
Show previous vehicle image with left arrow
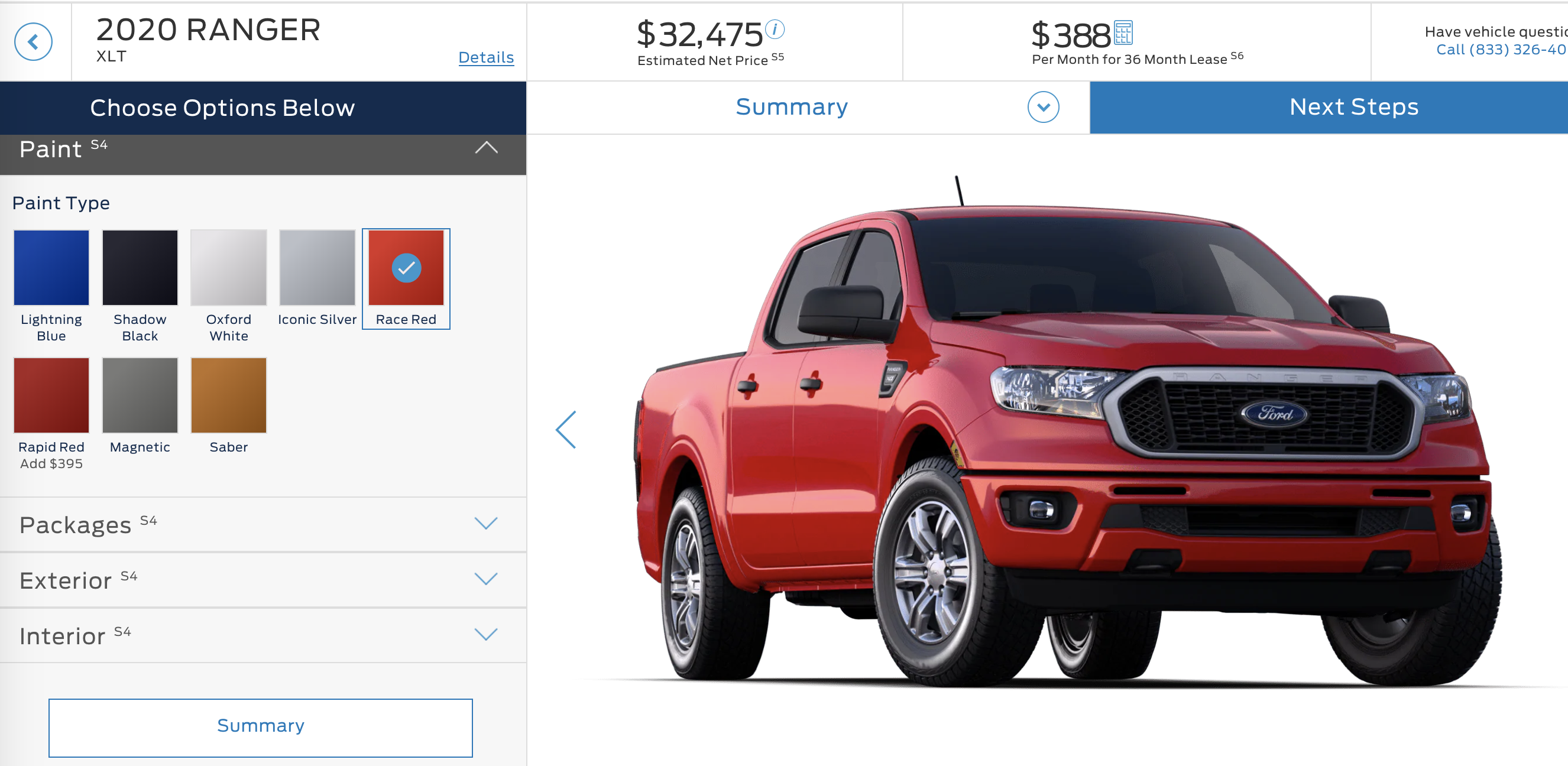pos(566,430)
